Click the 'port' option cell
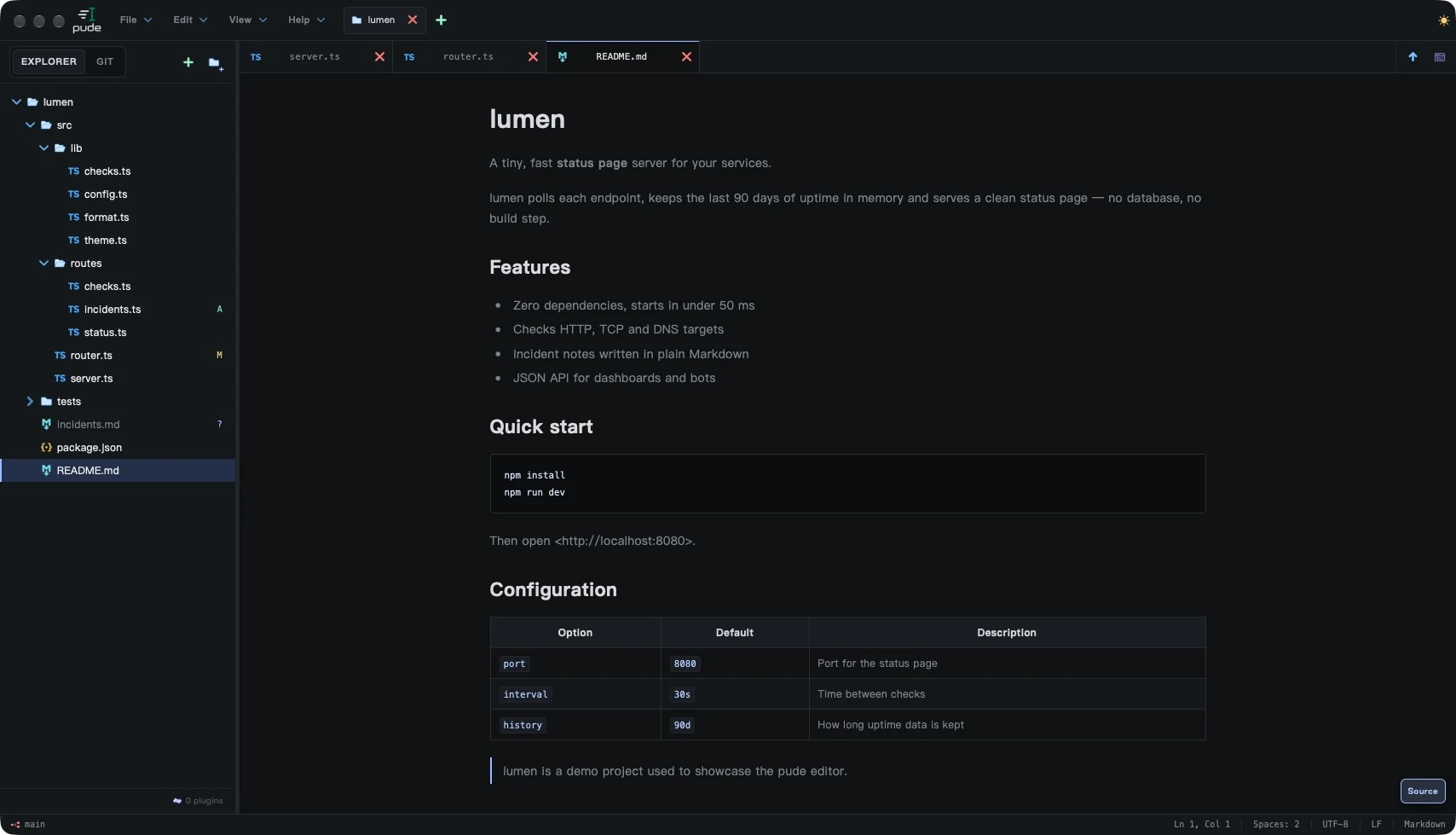1456x835 pixels. [x=575, y=664]
